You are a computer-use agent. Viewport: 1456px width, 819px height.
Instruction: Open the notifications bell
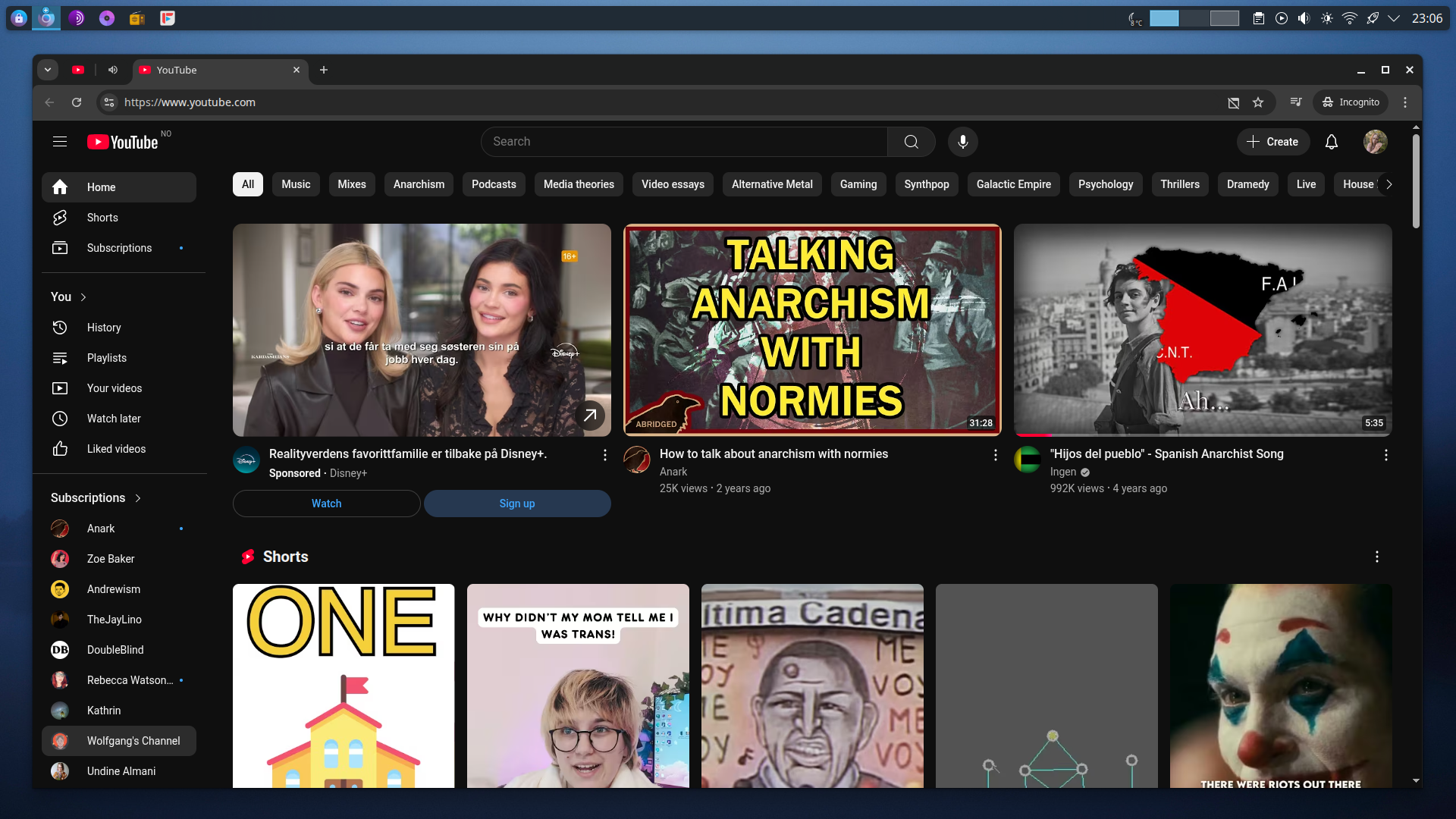[x=1332, y=142]
